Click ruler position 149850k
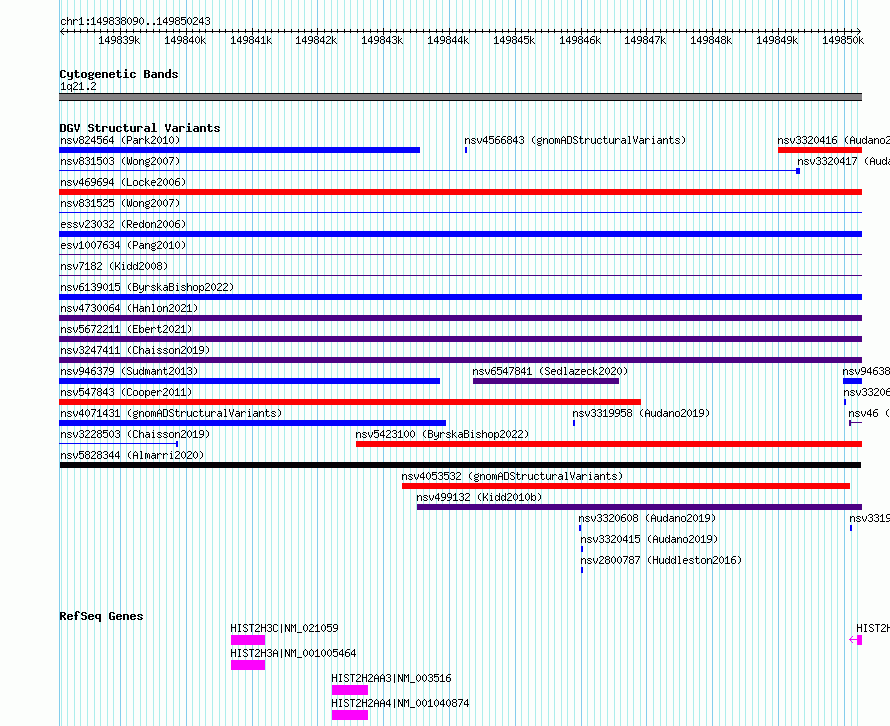Image resolution: width=890 pixels, height=726 pixels. (x=843, y=40)
